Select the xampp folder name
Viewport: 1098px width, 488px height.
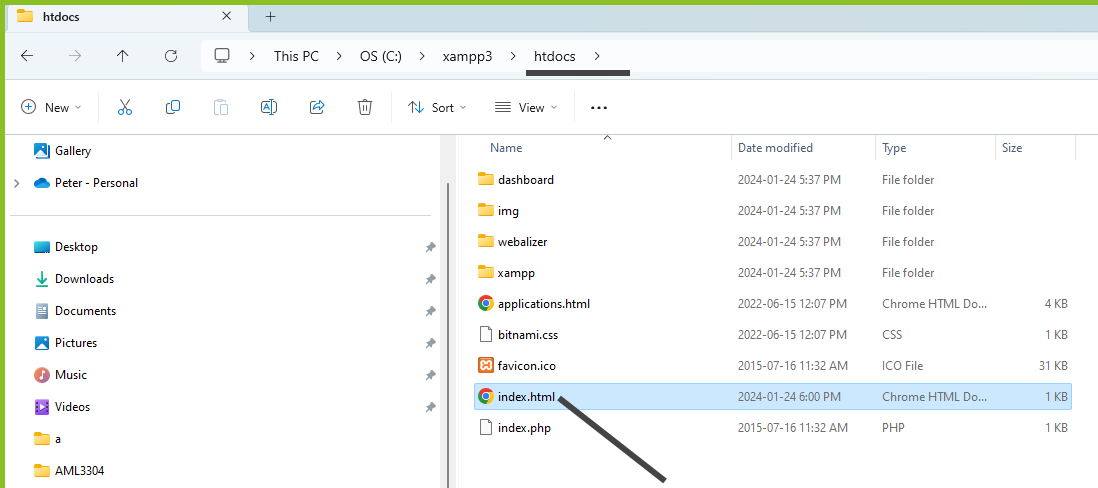pos(516,272)
